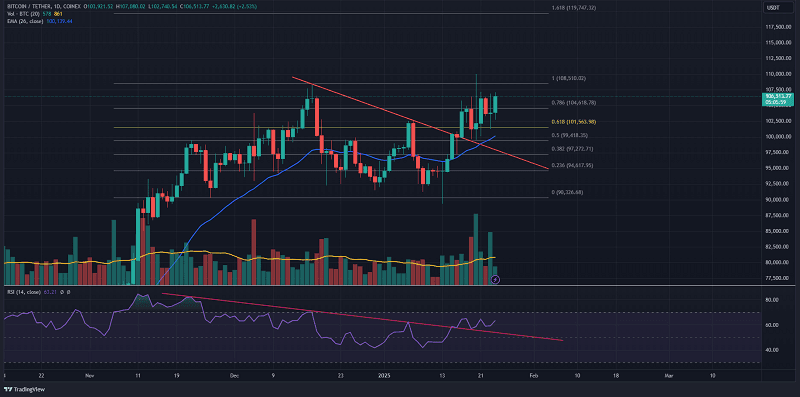Click the 80,000.00 price axis label
The width and height of the screenshot is (800, 397).
[x=778, y=262]
